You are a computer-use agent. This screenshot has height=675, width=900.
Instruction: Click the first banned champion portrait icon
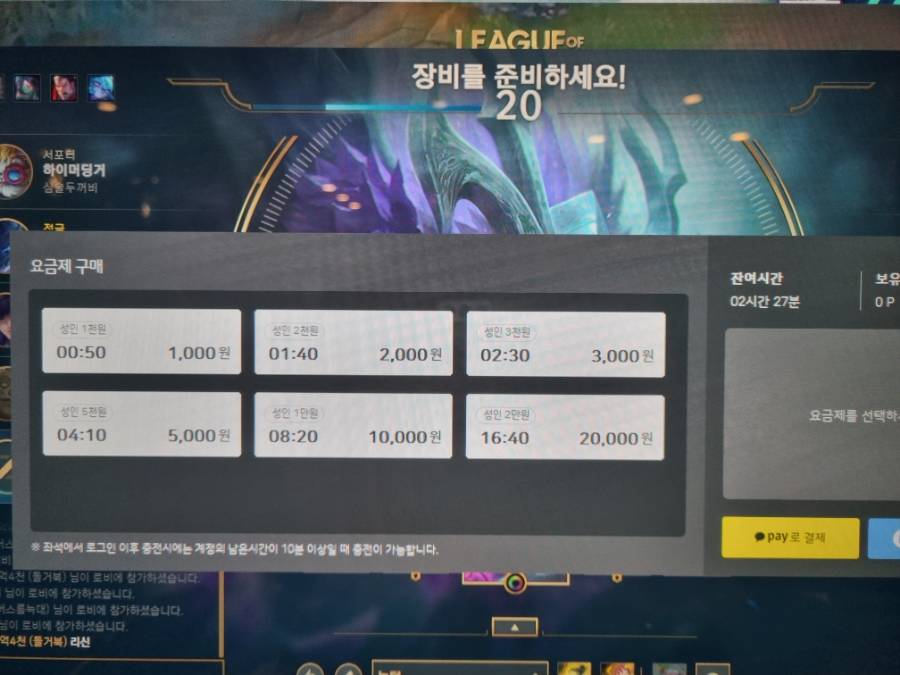(x=27, y=88)
